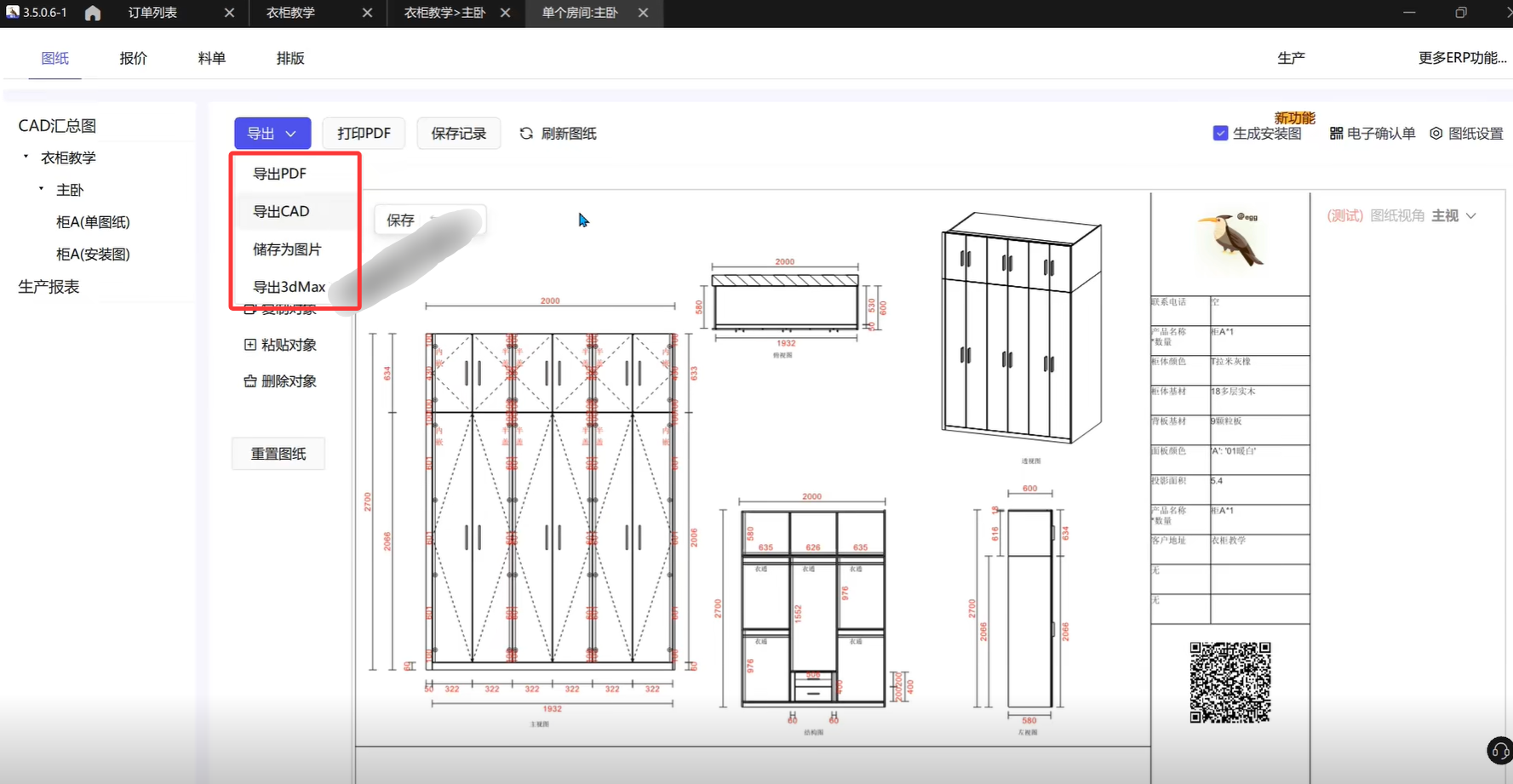The height and width of the screenshot is (784, 1513).
Task: Click the 3D perspective cabinet view
Action: [1022, 328]
